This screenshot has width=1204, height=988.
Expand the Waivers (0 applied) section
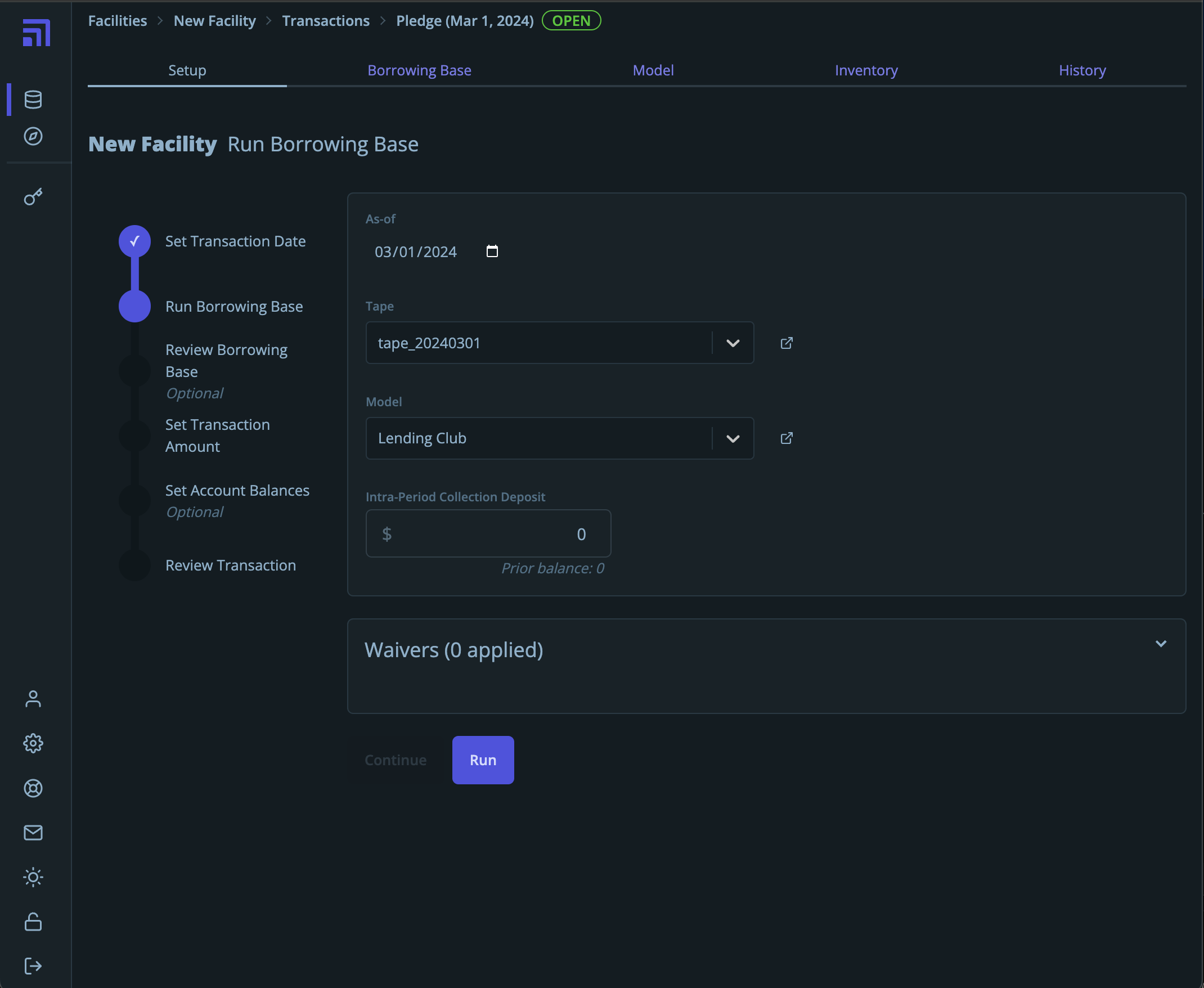pyautogui.click(x=1161, y=644)
